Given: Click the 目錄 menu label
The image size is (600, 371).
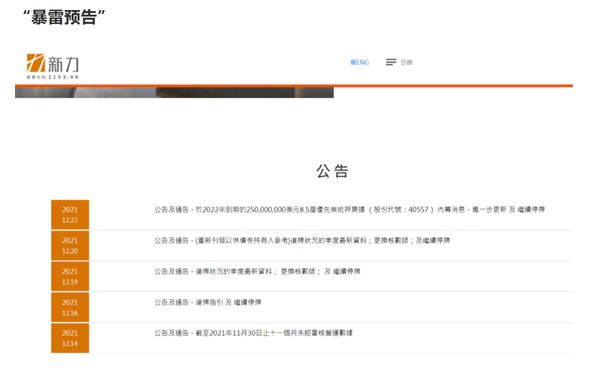Looking at the screenshot, I should point(406,62).
